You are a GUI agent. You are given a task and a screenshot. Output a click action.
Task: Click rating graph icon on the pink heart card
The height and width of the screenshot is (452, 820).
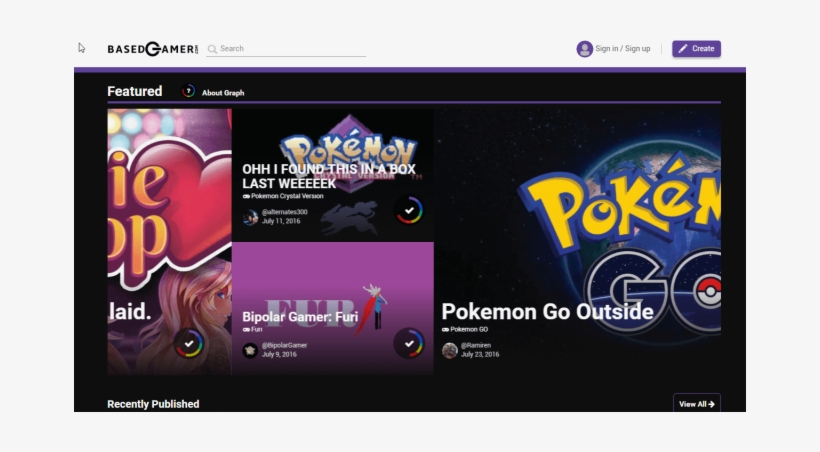tap(189, 344)
